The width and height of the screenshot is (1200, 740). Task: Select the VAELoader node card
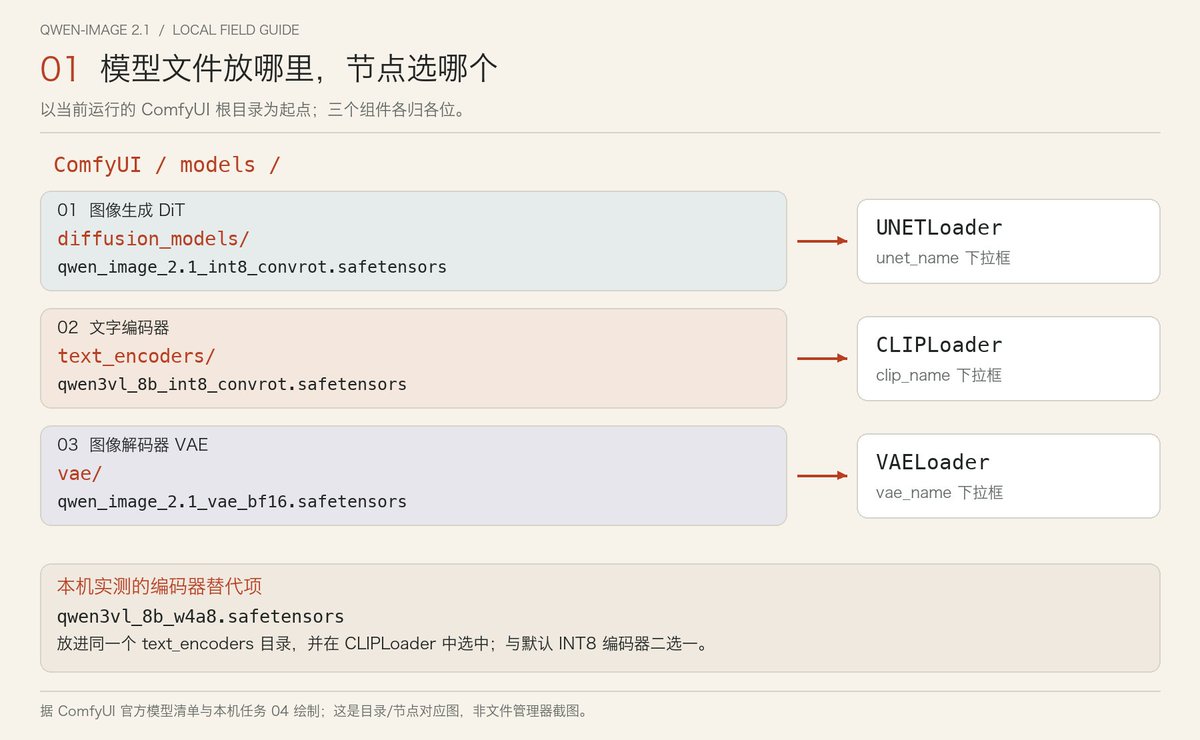1008,476
